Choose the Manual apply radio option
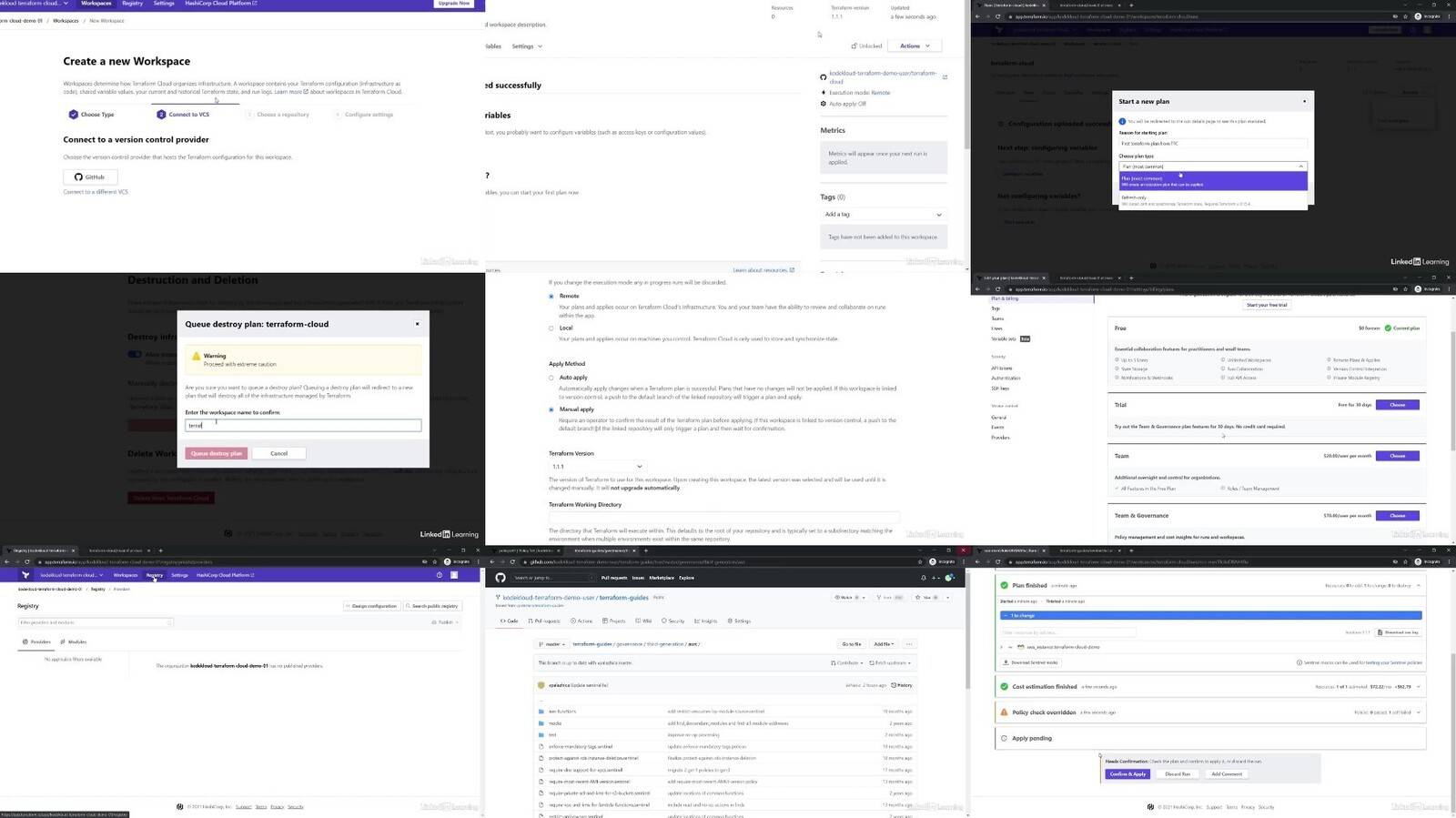The height and width of the screenshot is (818, 1456). click(x=551, y=410)
